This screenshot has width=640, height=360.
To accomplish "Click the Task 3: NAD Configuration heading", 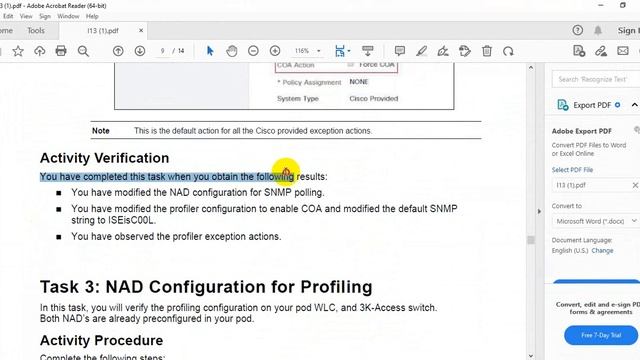I will pos(206,287).
